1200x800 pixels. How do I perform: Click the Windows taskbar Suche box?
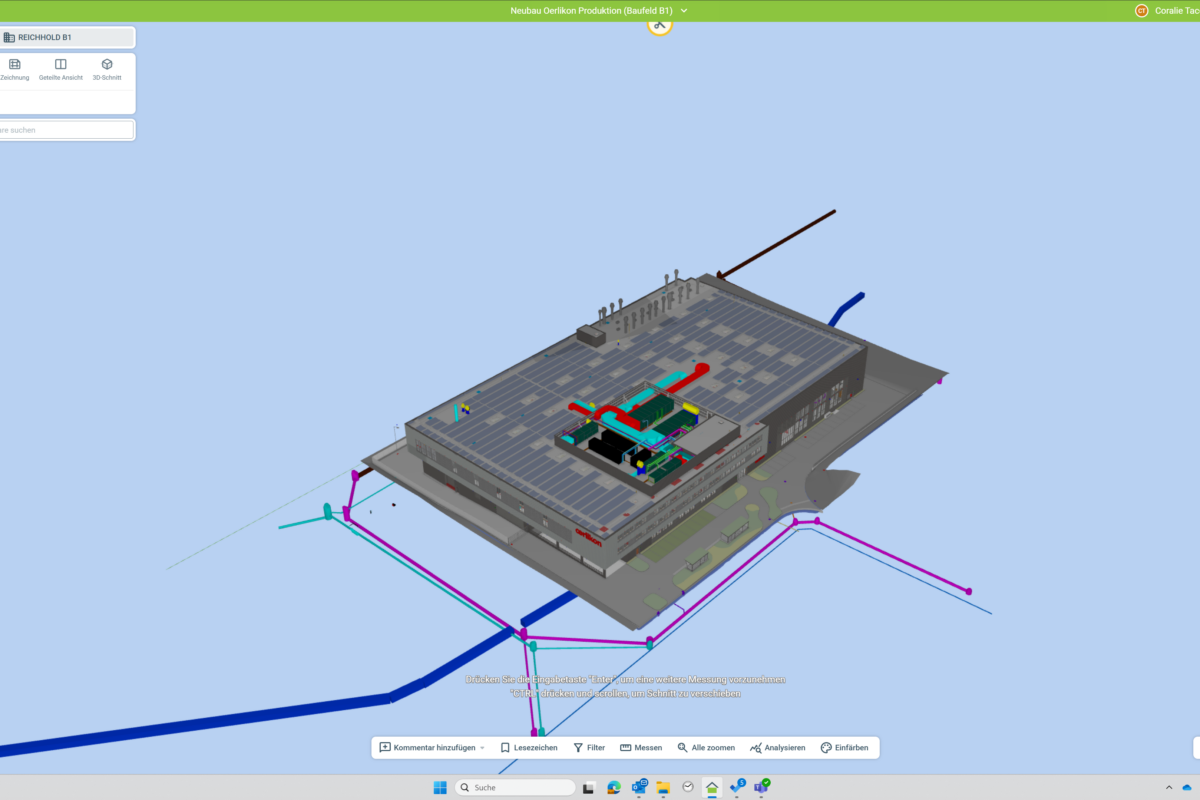pos(515,788)
